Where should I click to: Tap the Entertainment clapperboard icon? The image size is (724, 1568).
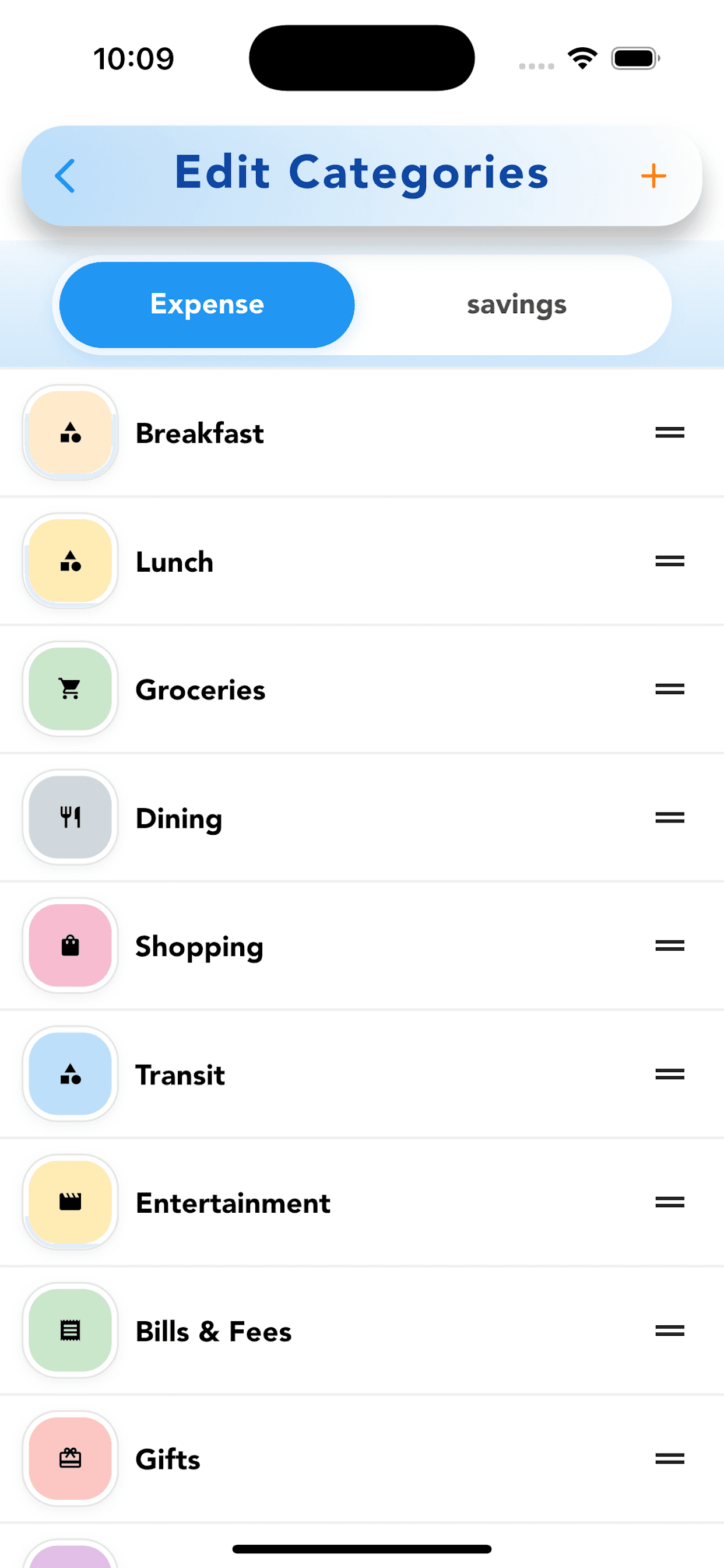pos(71,1202)
